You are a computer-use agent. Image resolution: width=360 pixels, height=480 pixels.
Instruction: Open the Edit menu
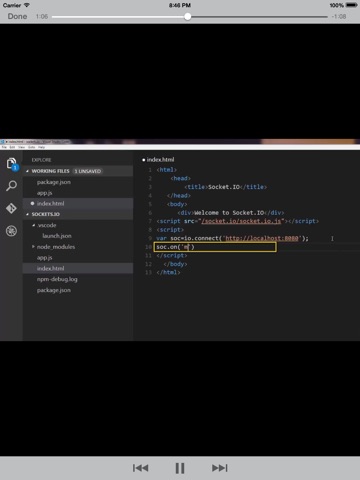pos(12,147)
